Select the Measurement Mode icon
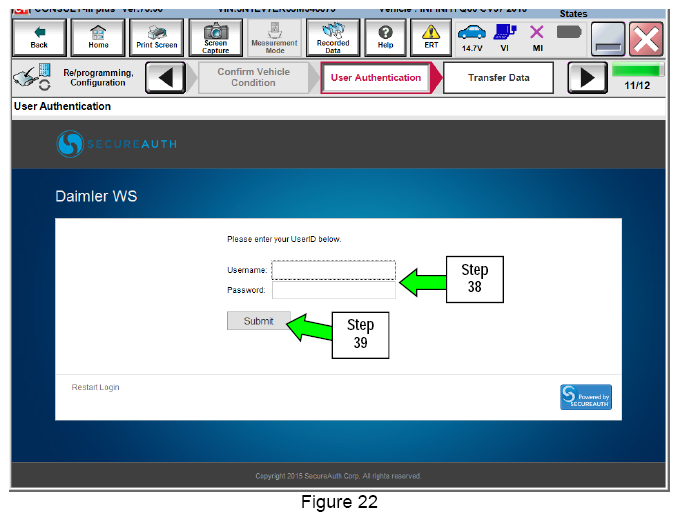679x521 pixels. tap(274, 38)
